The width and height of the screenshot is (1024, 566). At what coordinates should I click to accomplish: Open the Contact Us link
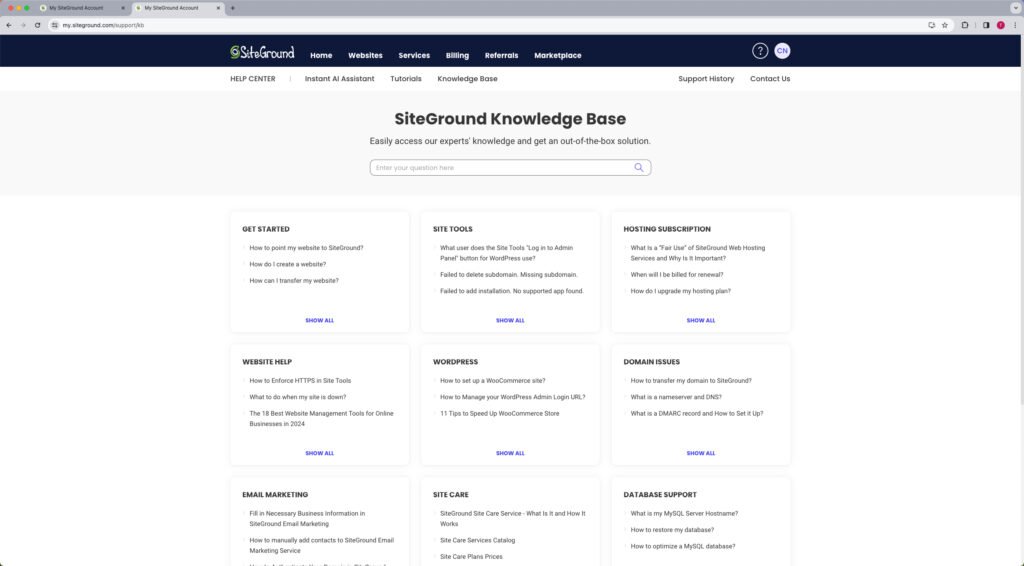point(770,78)
